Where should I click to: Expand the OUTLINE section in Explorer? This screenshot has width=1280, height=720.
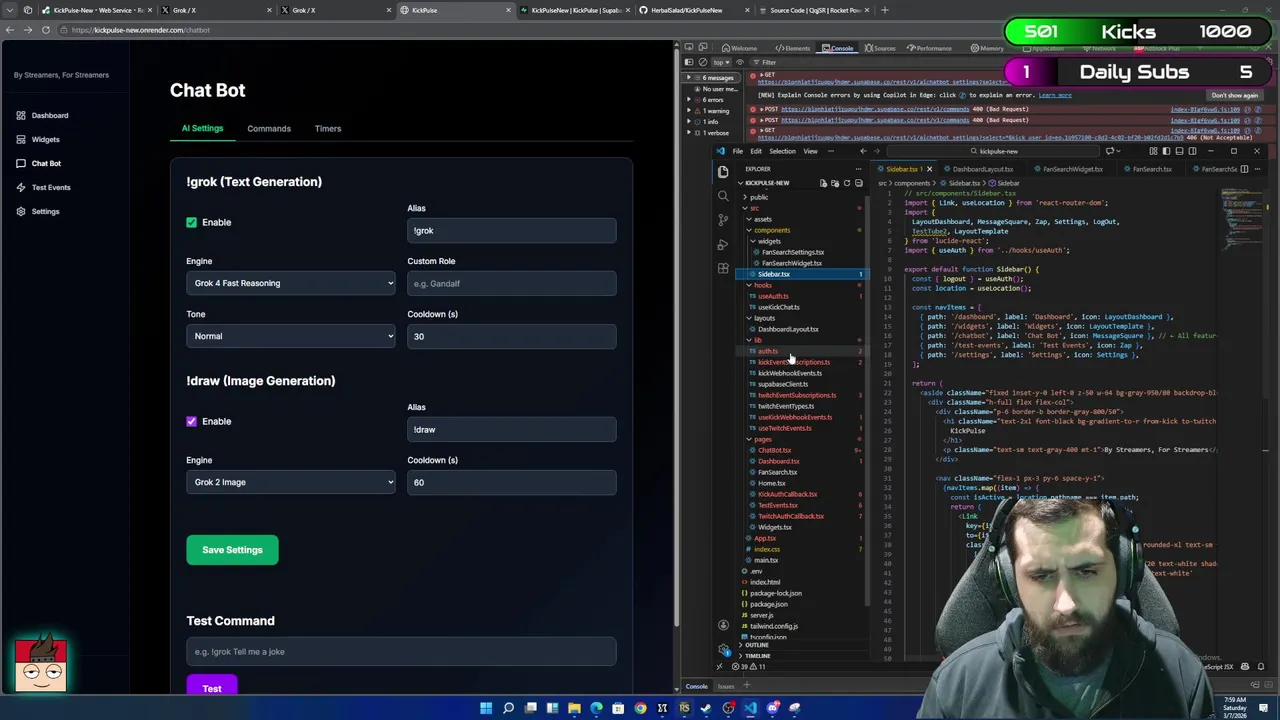(757, 645)
